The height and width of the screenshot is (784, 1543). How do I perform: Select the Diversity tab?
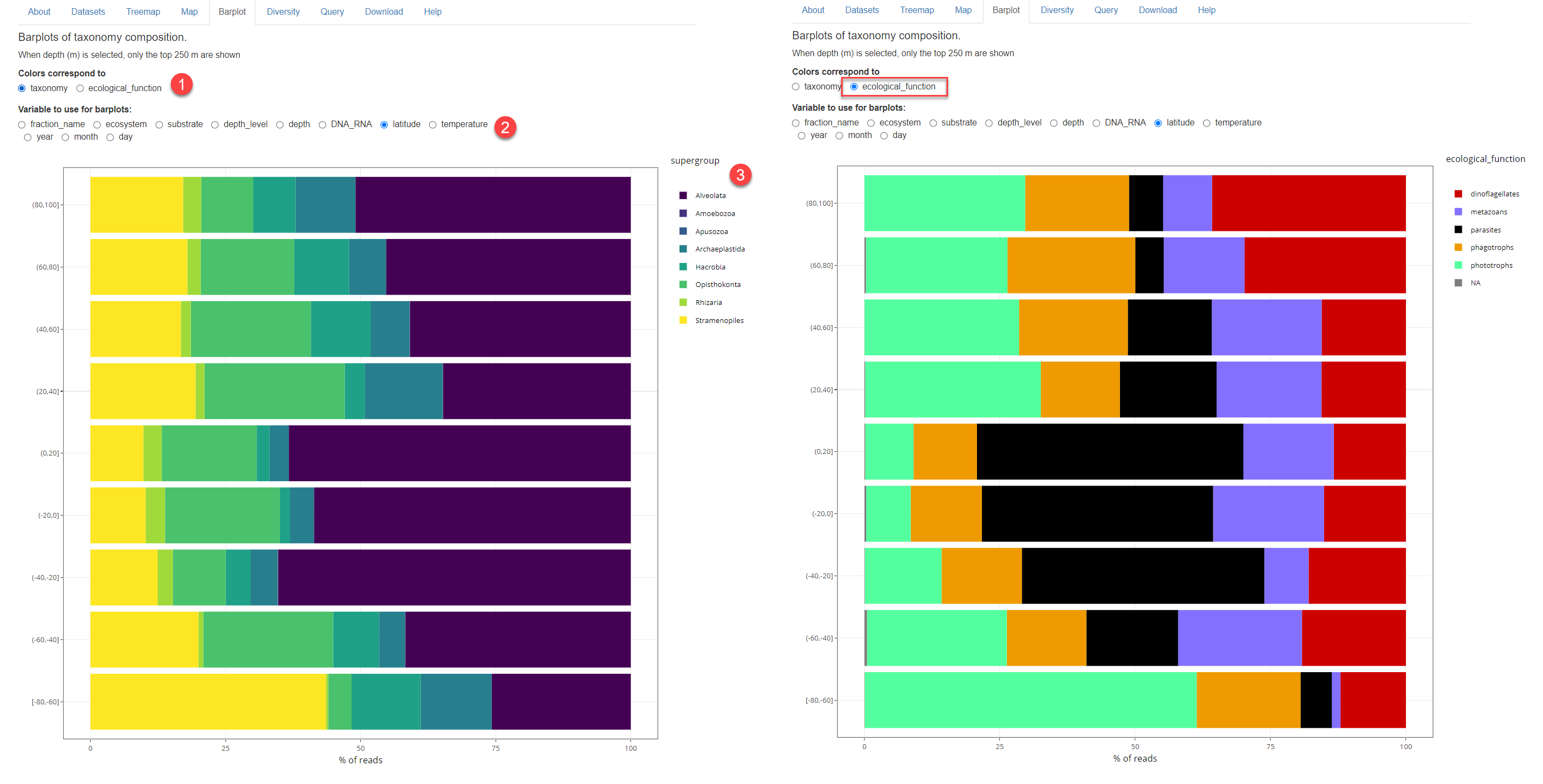click(278, 11)
